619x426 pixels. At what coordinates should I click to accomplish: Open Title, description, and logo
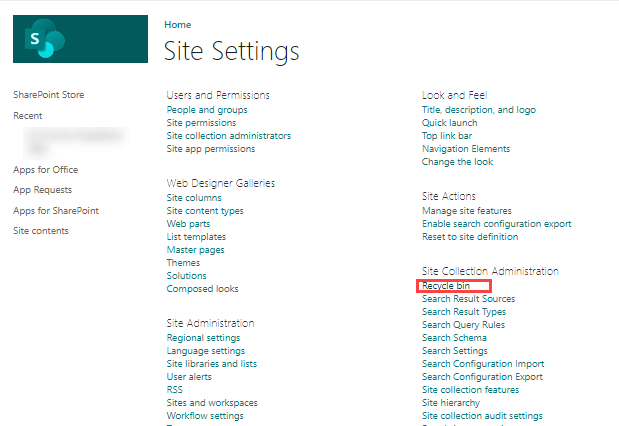(479, 110)
